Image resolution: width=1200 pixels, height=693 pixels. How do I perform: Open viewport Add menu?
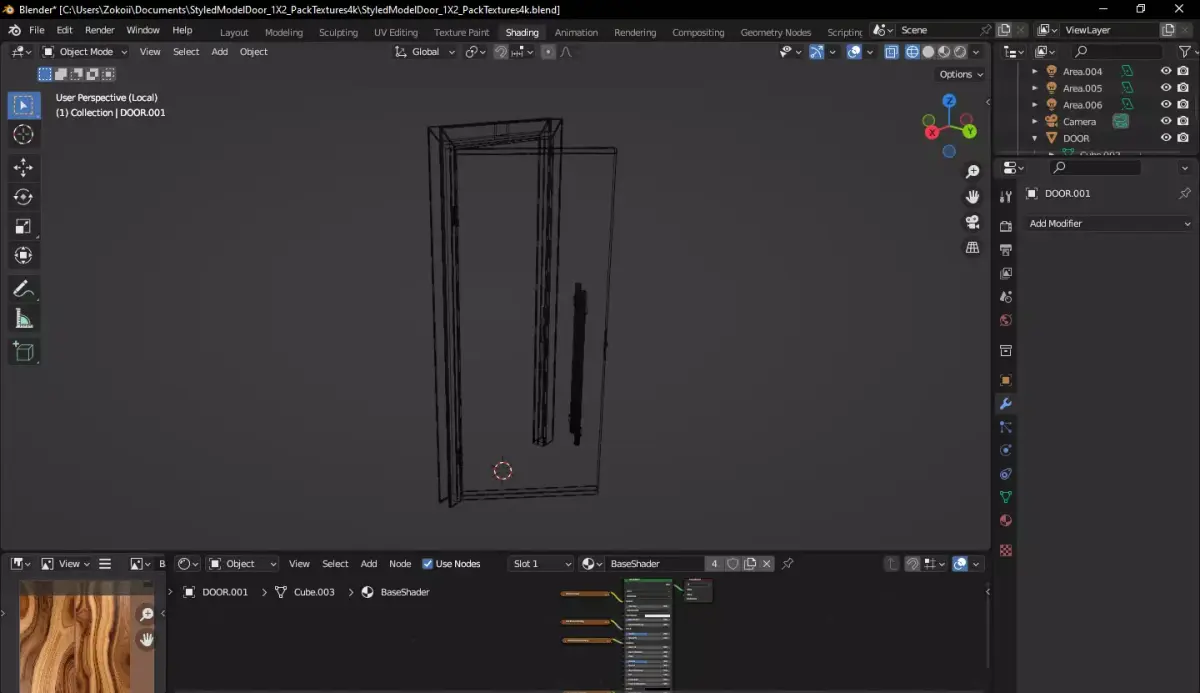click(x=219, y=52)
